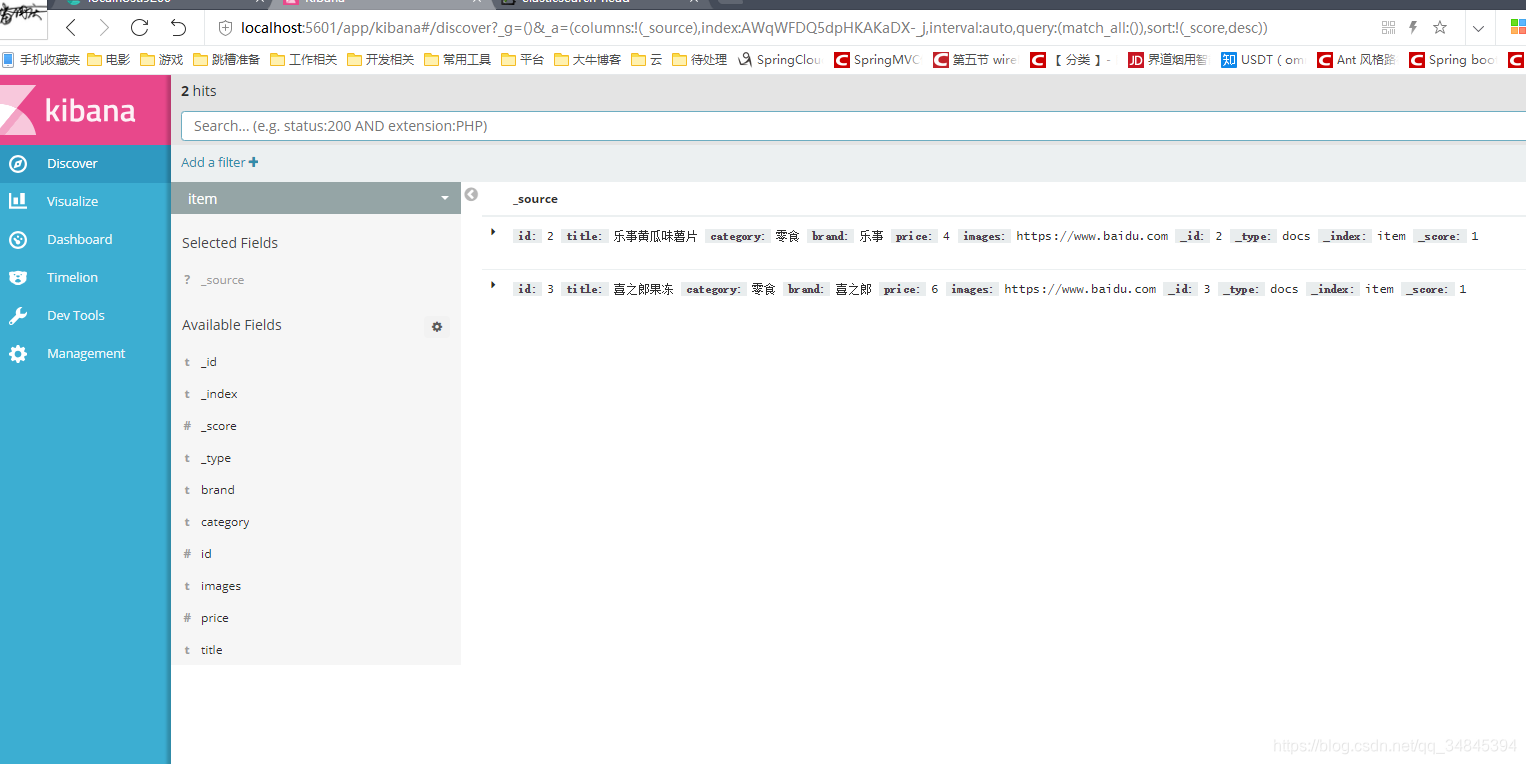Screen dimensions: 1526x764
Task: Open the 平台 bookmark folder
Action: (x=523, y=60)
